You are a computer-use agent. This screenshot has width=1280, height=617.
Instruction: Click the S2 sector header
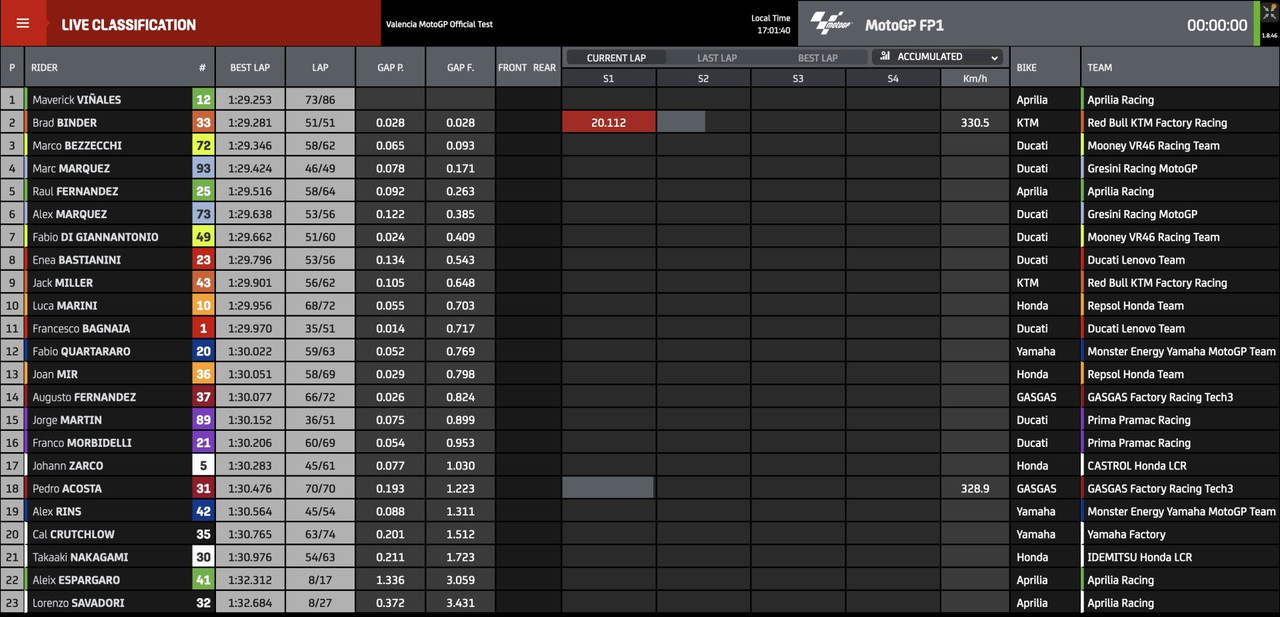pyautogui.click(x=703, y=78)
